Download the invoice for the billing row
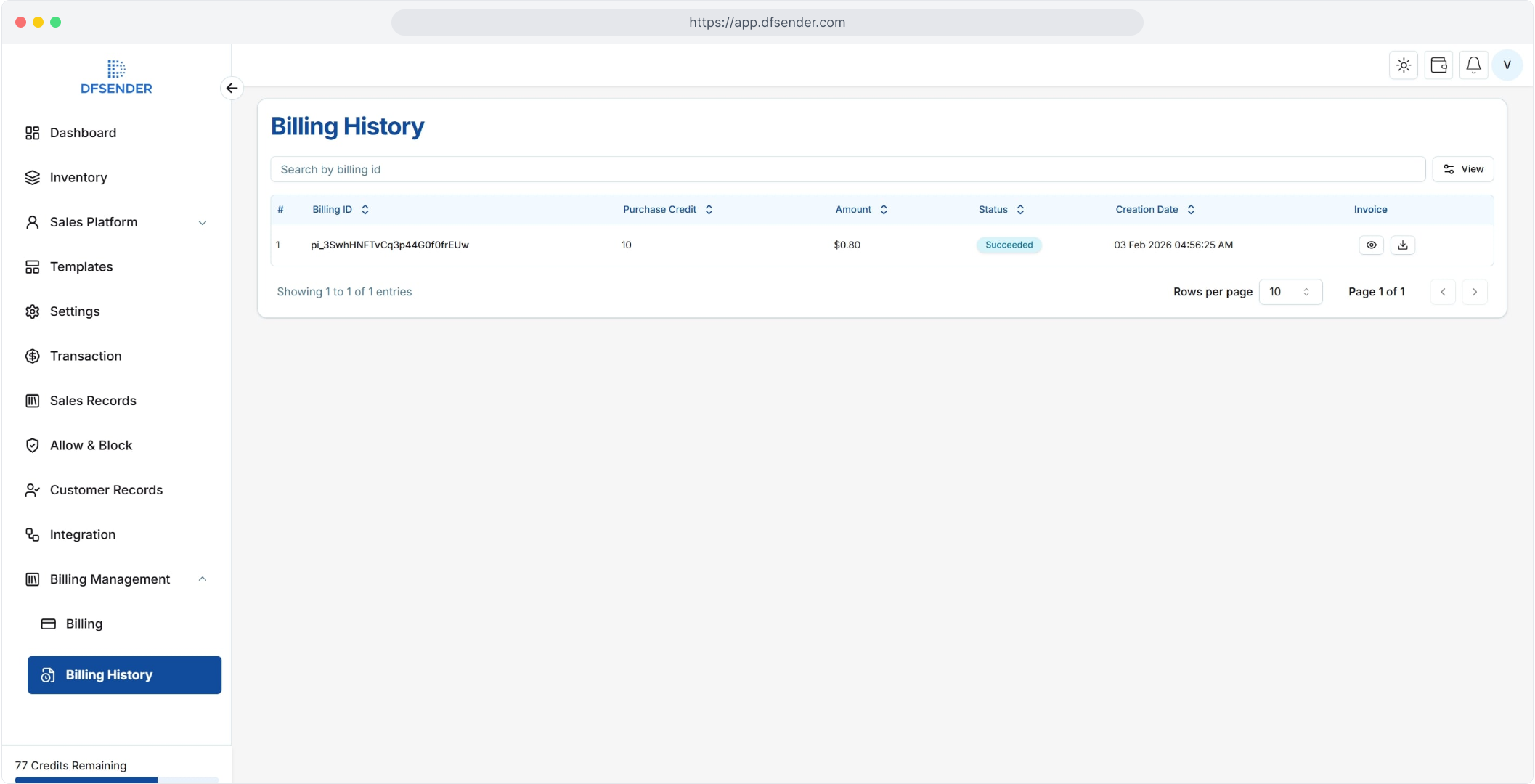Screen dimensions: 1535x784 point(1403,245)
